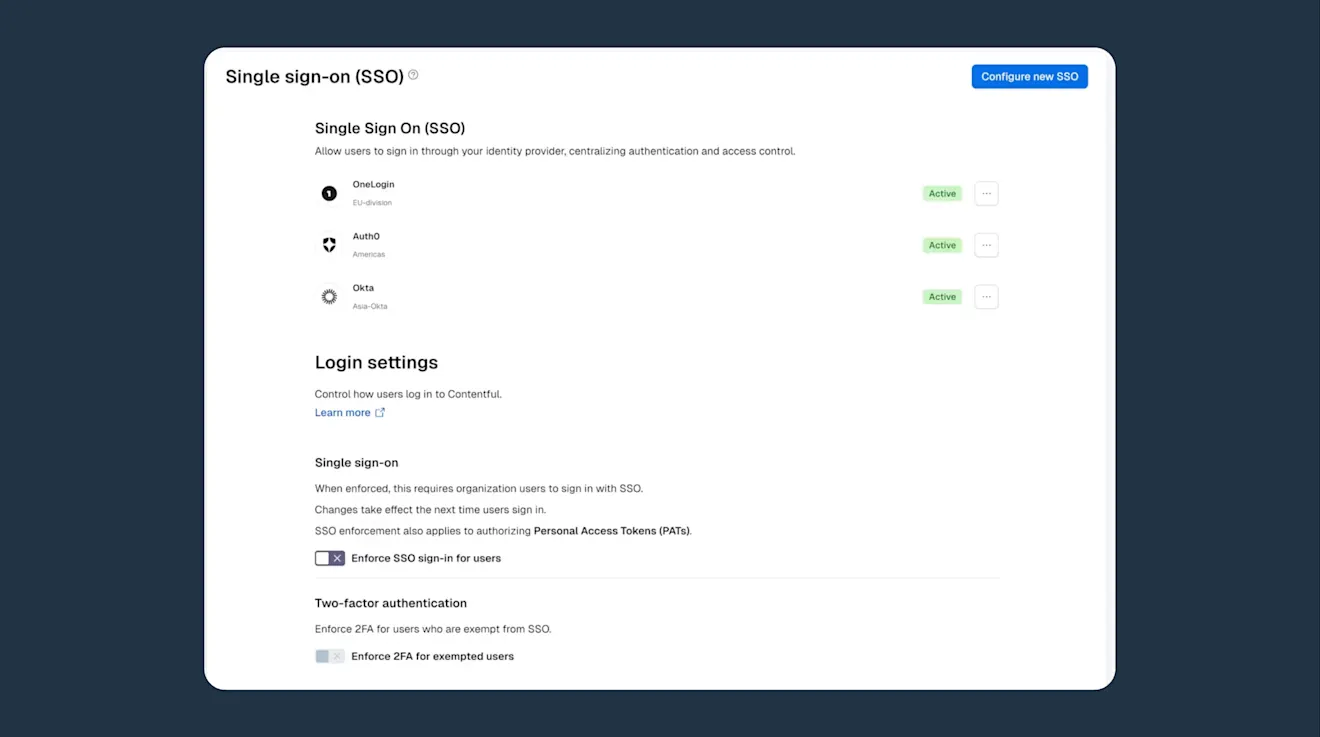The image size is (1320, 737).
Task: Click the Personal Access Tokens (PATs) bold text
Action: click(x=612, y=531)
